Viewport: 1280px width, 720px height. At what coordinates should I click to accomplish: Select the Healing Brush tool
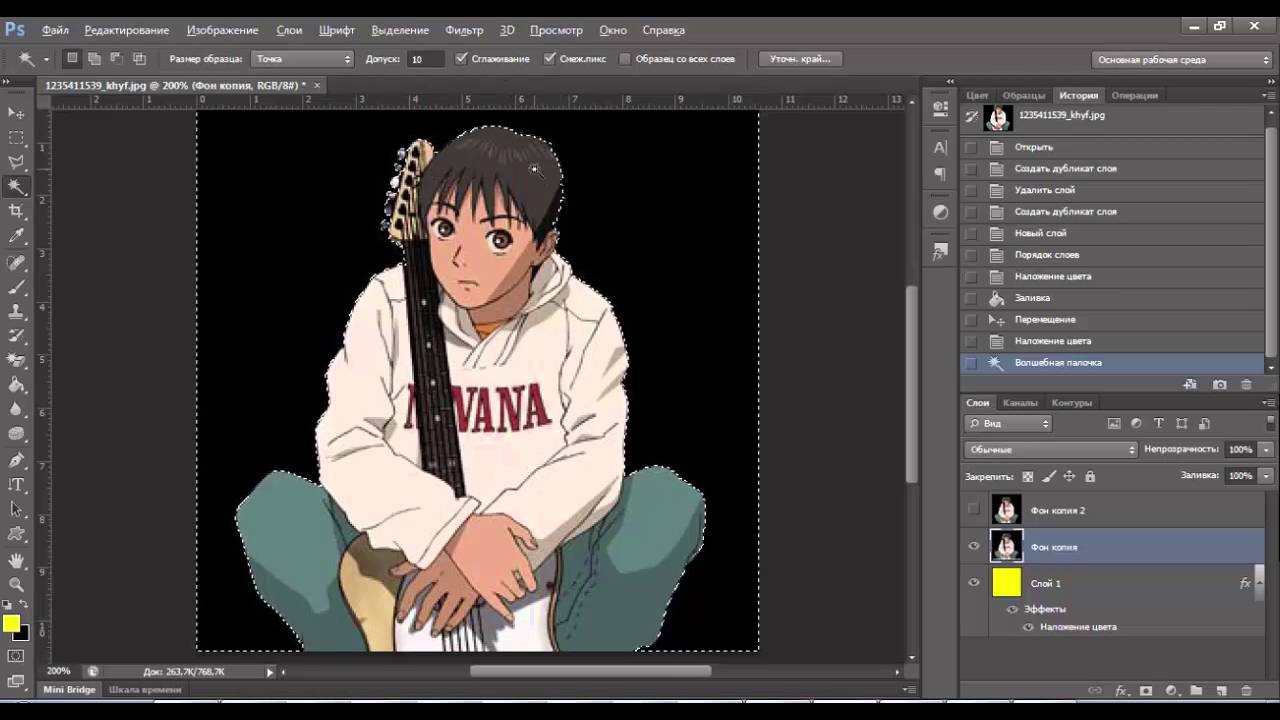(x=16, y=263)
